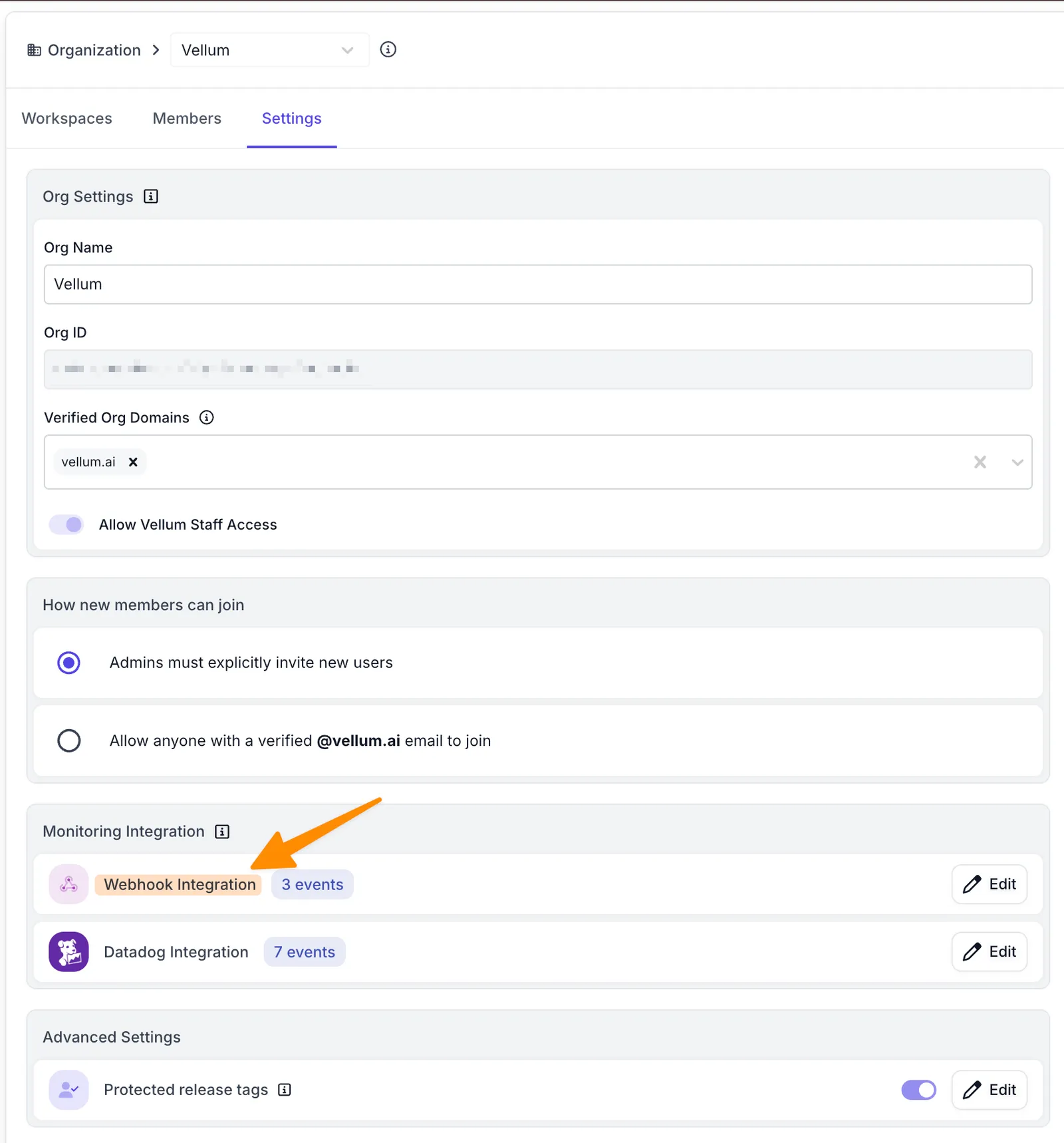Open the Monitoring Integration info icon
The height and width of the screenshot is (1143, 1064).
tap(222, 832)
